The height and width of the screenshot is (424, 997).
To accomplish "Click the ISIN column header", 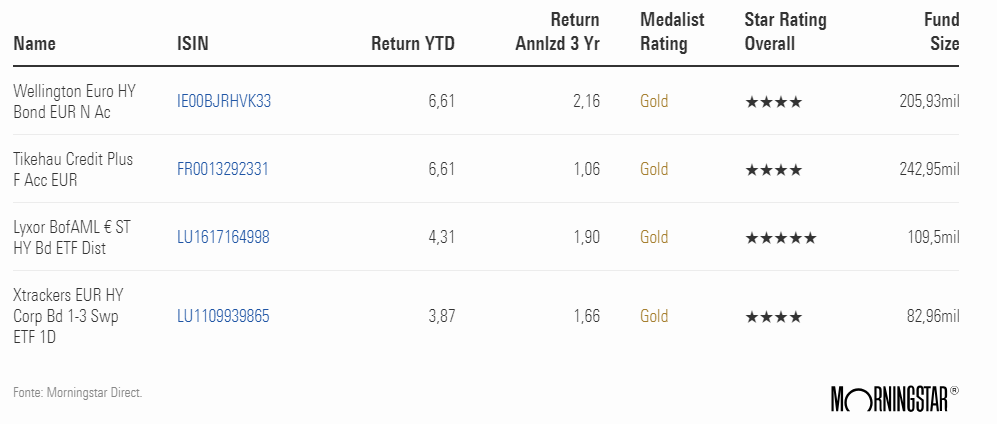I will [x=192, y=44].
